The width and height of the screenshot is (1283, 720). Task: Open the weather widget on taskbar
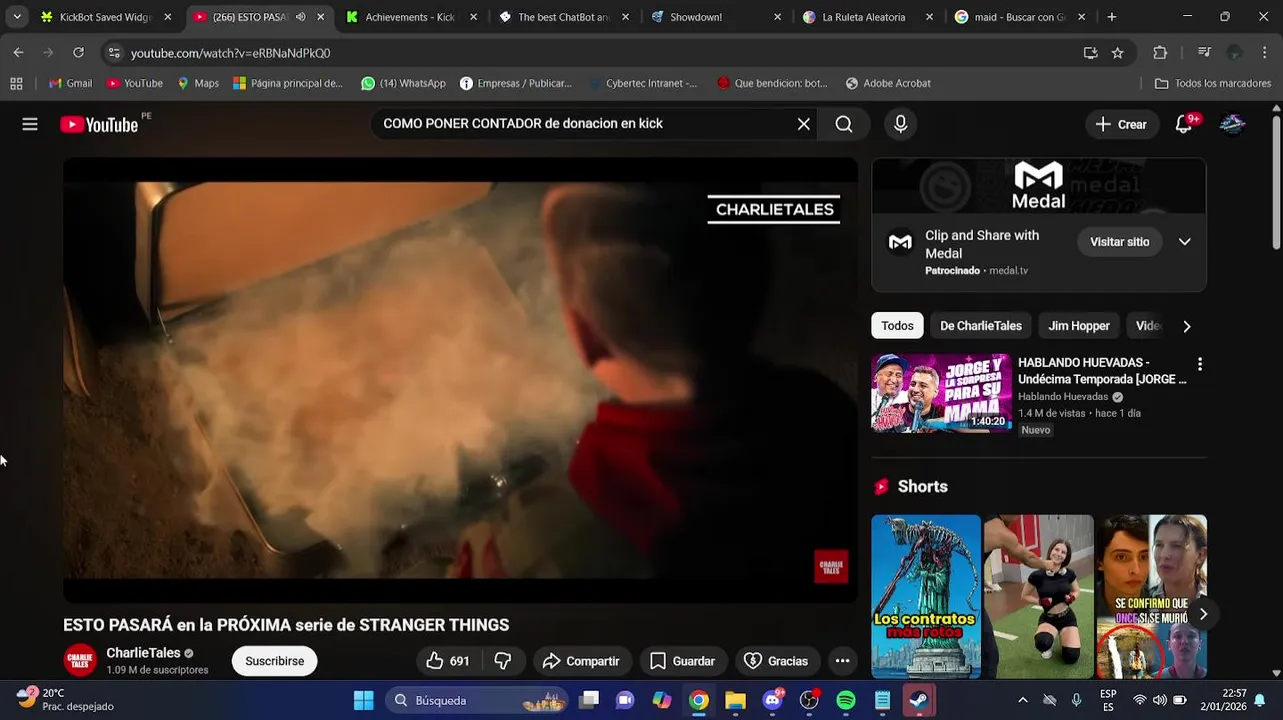pos(66,699)
